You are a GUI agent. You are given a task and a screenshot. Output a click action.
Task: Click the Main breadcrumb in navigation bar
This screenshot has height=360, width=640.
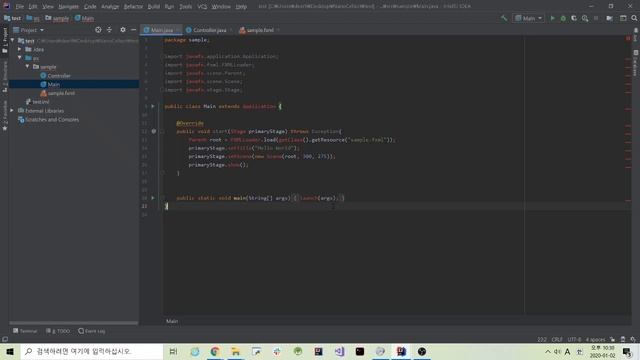point(84,18)
